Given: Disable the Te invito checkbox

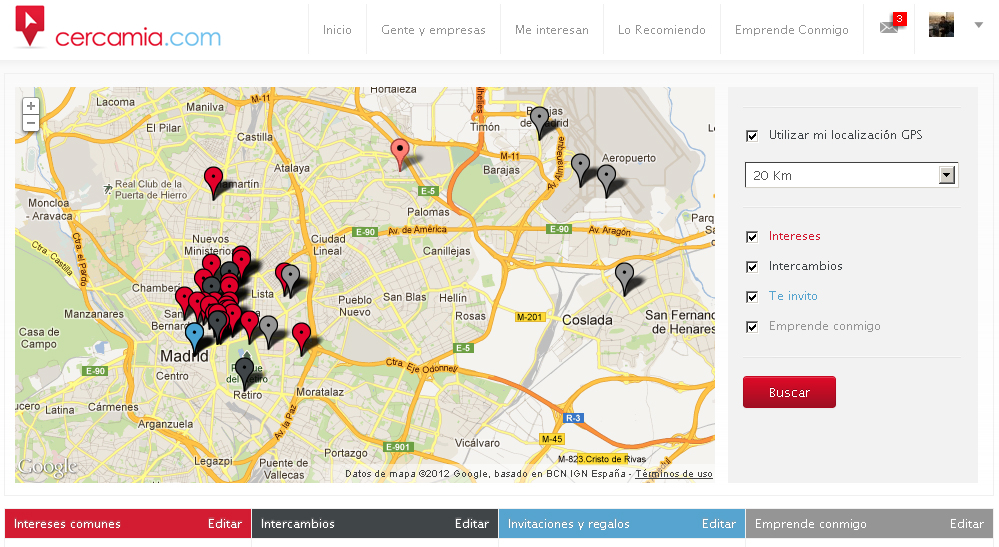Looking at the screenshot, I should click(x=752, y=297).
